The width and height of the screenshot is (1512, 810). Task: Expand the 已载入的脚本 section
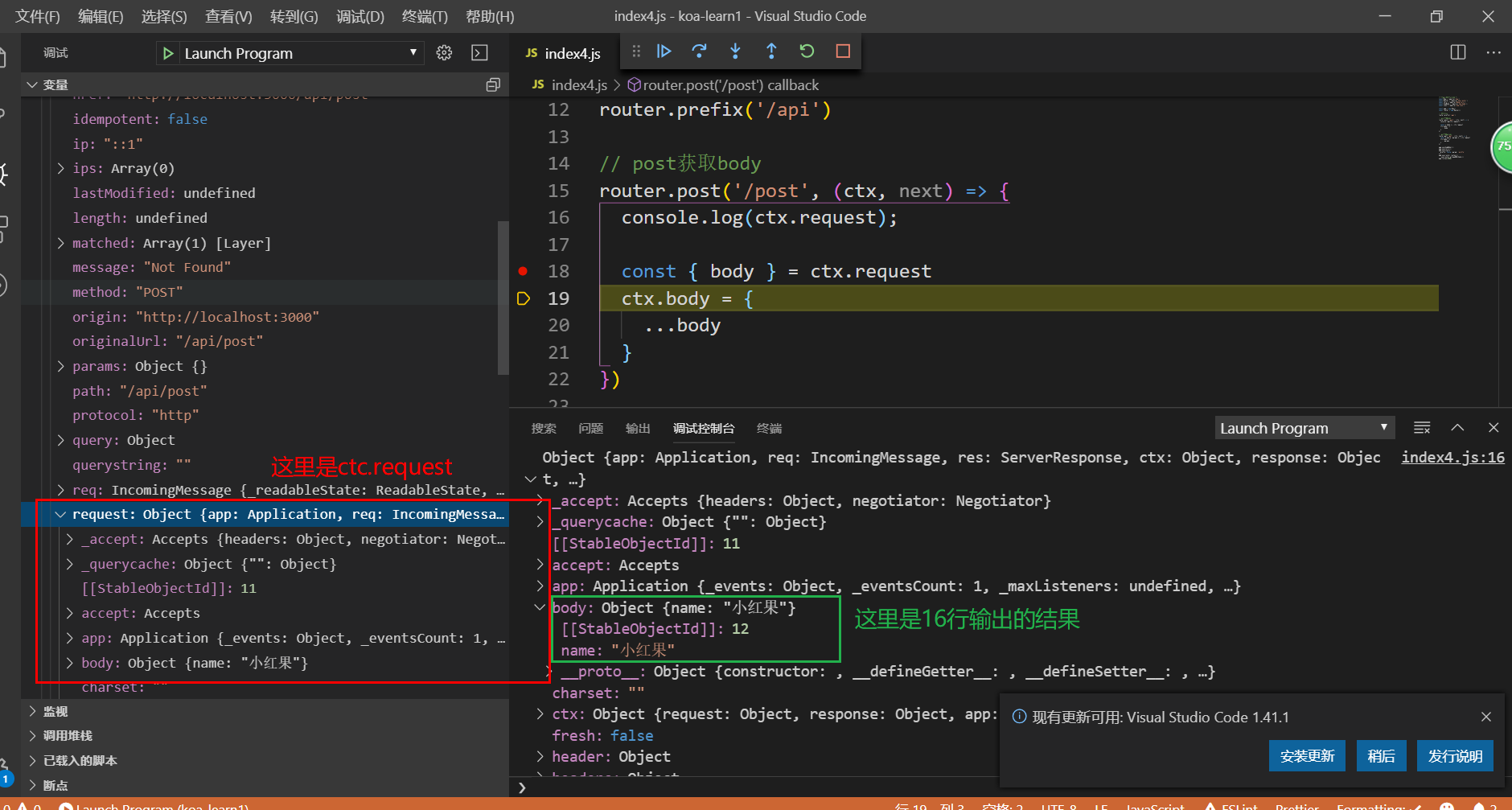point(32,760)
